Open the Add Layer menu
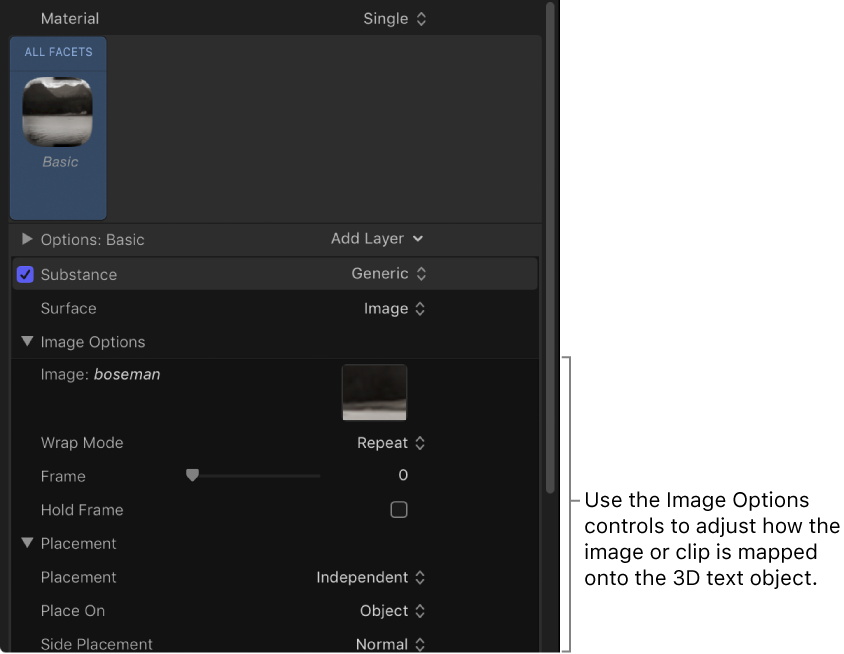The image size is (844, 654). pyautogui.click(x=377, y=239)
